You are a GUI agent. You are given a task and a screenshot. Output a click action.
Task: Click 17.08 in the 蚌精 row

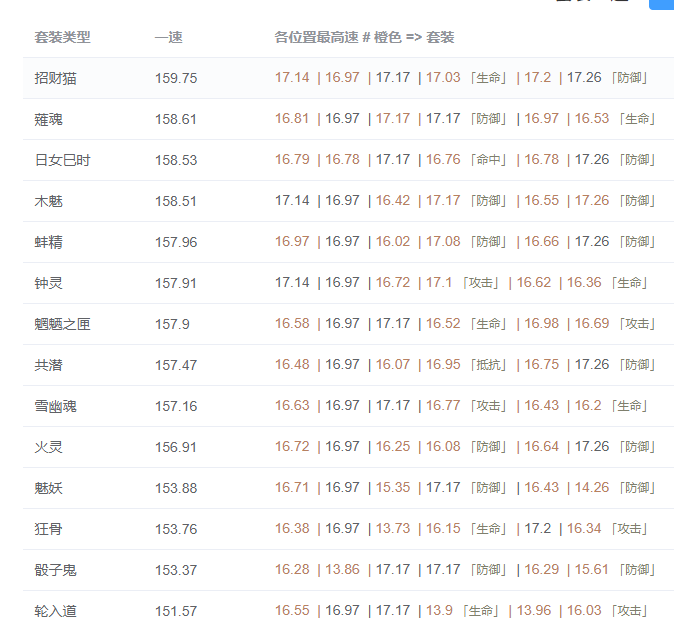443,241
